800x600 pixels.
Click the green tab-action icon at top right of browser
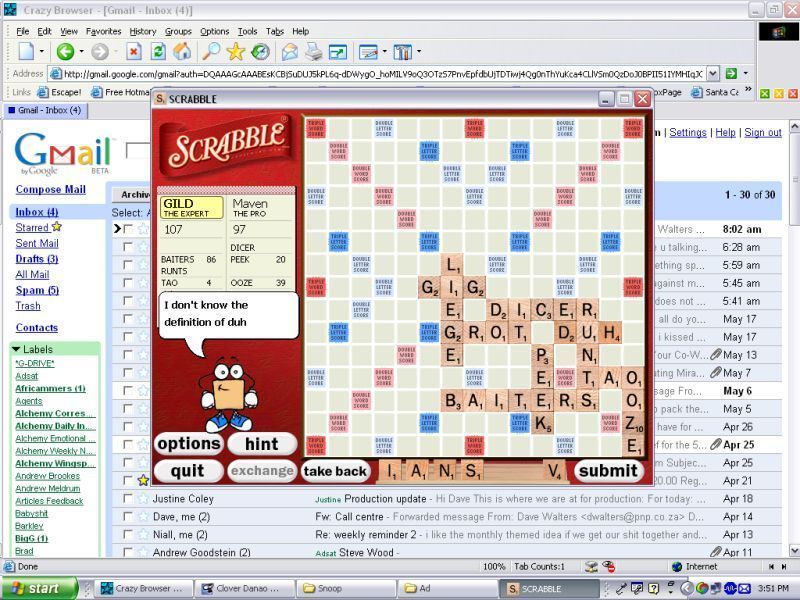click(x=764, y=93)
